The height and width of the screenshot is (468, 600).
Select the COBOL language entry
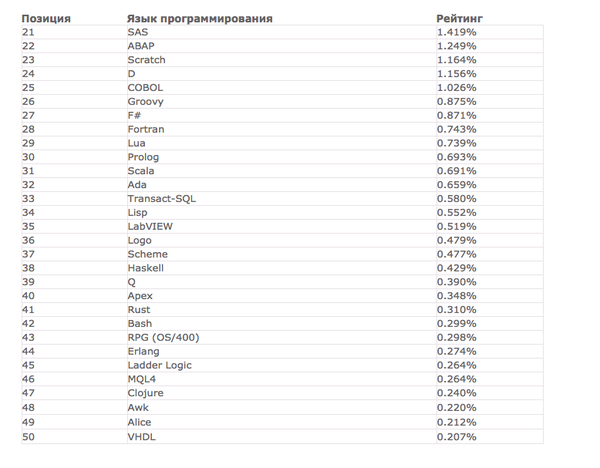coord(145,88)
